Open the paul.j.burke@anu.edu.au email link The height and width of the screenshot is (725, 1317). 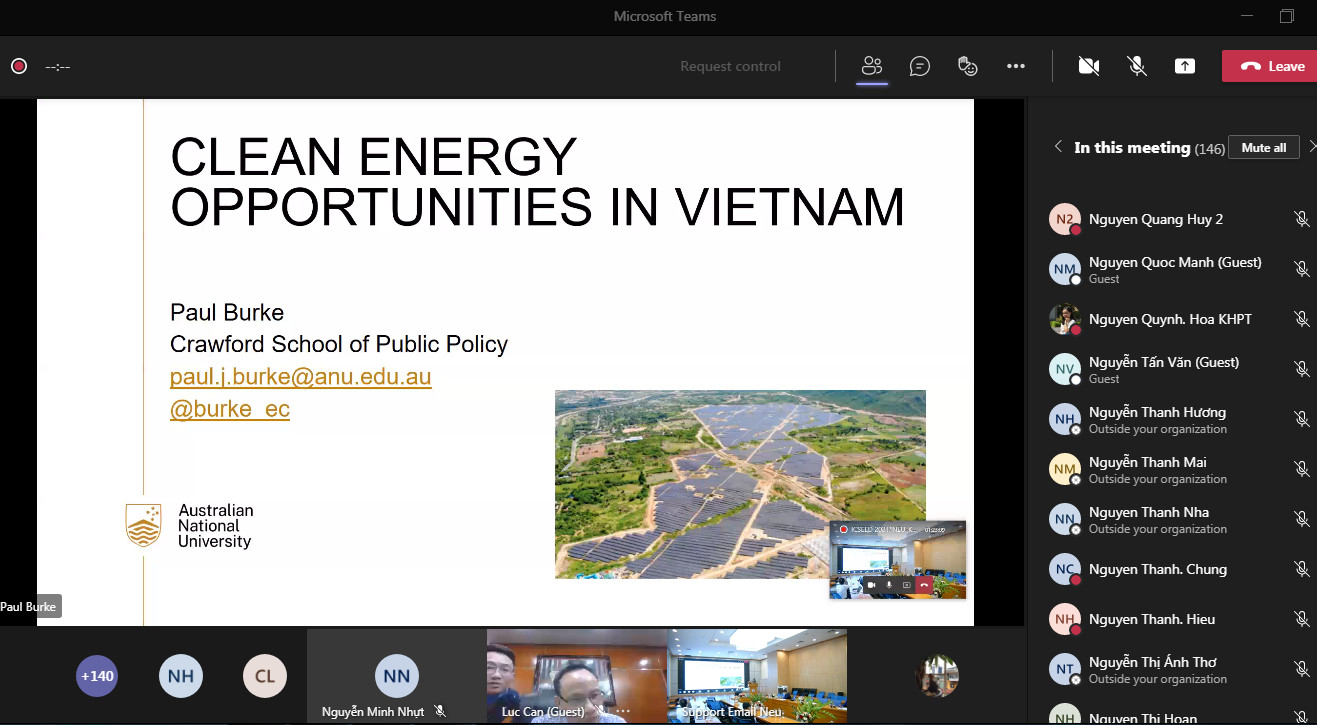pos(300,377)
